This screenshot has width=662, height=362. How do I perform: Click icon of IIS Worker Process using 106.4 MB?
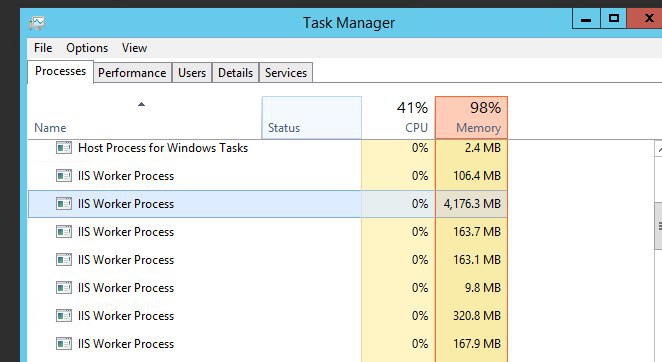coord(64,176)
